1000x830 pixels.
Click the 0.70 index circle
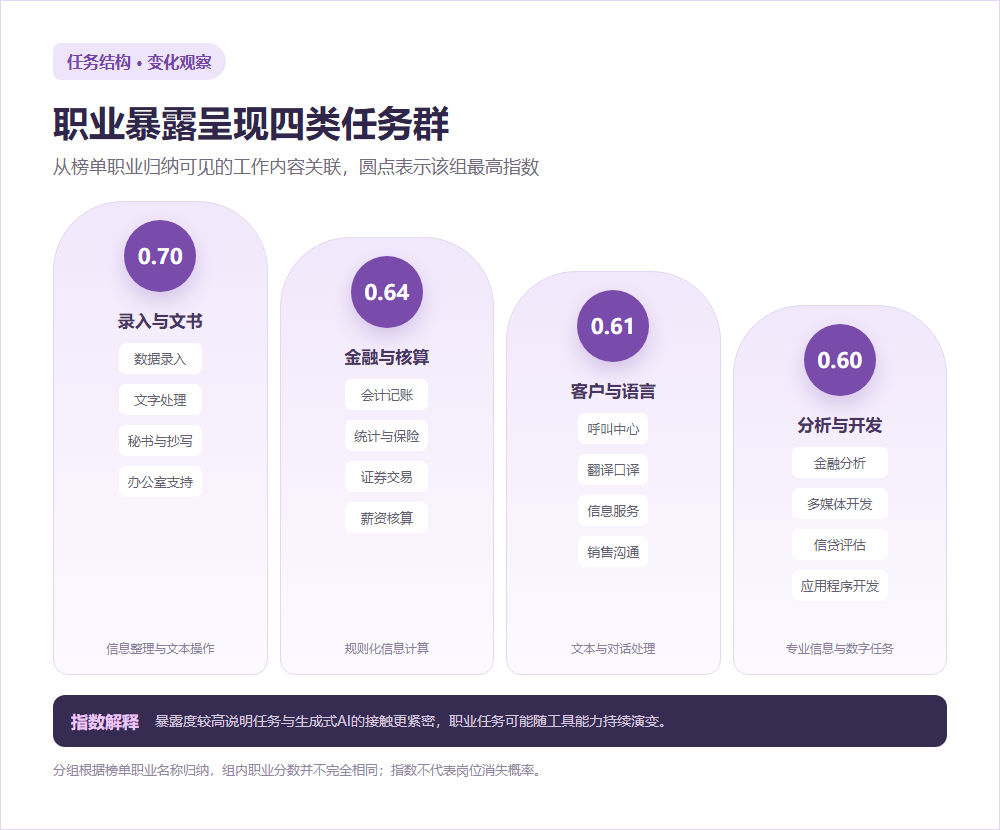click(160, 256)
